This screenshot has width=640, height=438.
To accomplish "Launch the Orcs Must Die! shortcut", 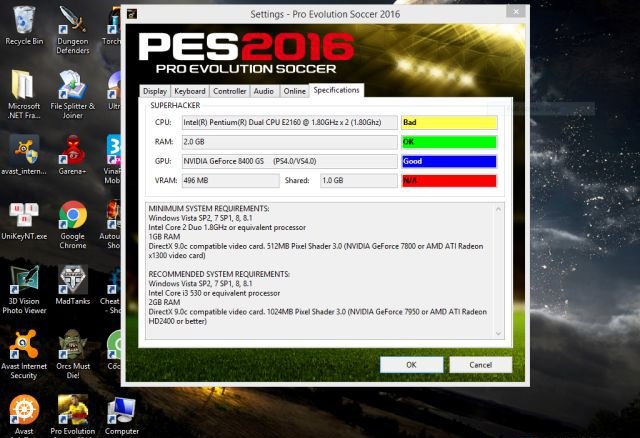I will click(73, 354).
